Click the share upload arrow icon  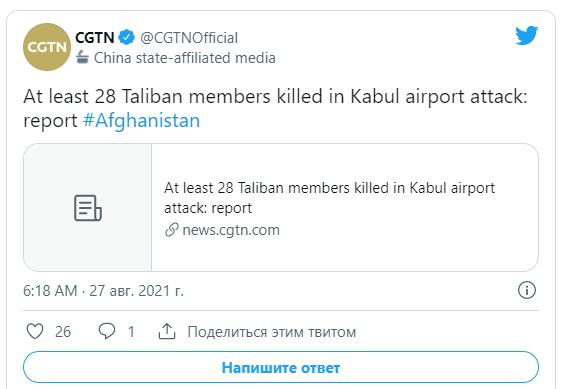click(167, 331)
